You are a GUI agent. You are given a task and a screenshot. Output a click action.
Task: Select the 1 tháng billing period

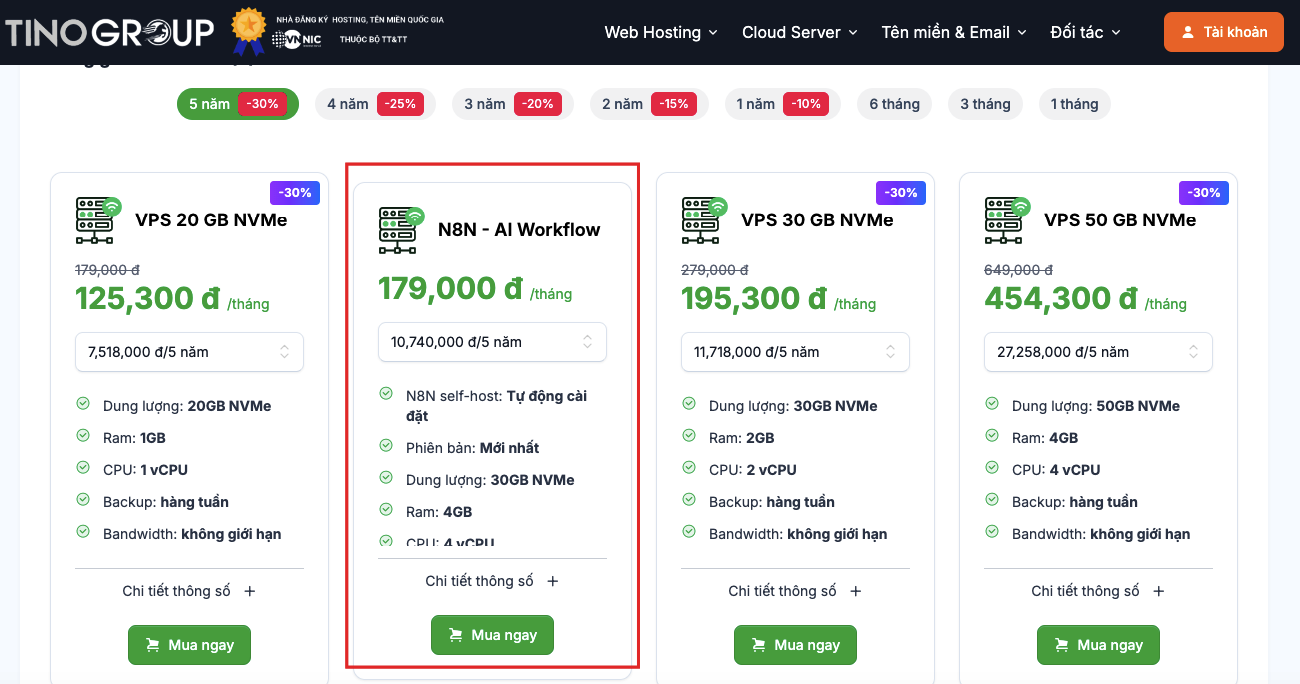(x=1074, y=104)
